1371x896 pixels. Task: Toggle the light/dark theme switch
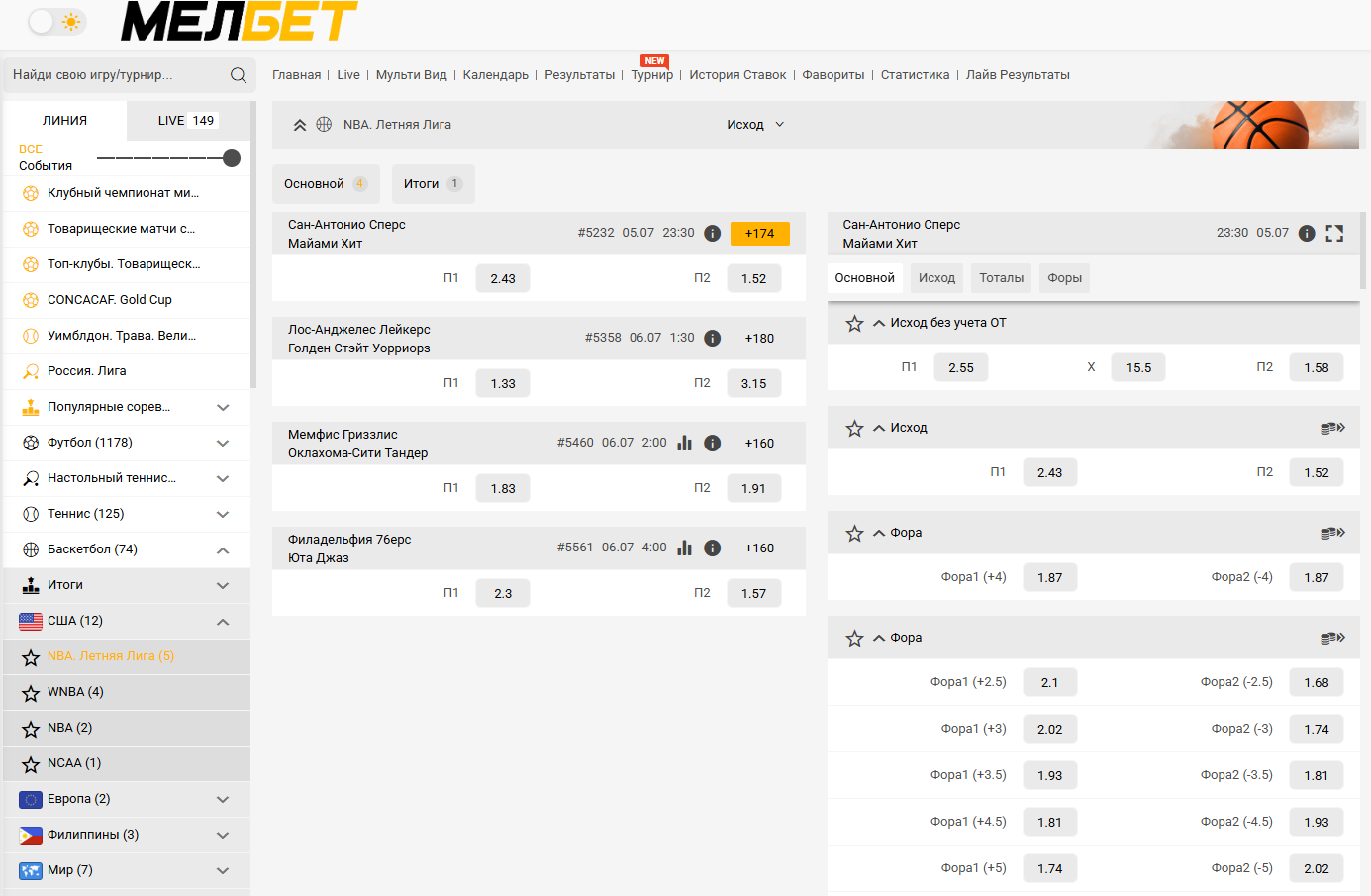click(x=56, y=21)
